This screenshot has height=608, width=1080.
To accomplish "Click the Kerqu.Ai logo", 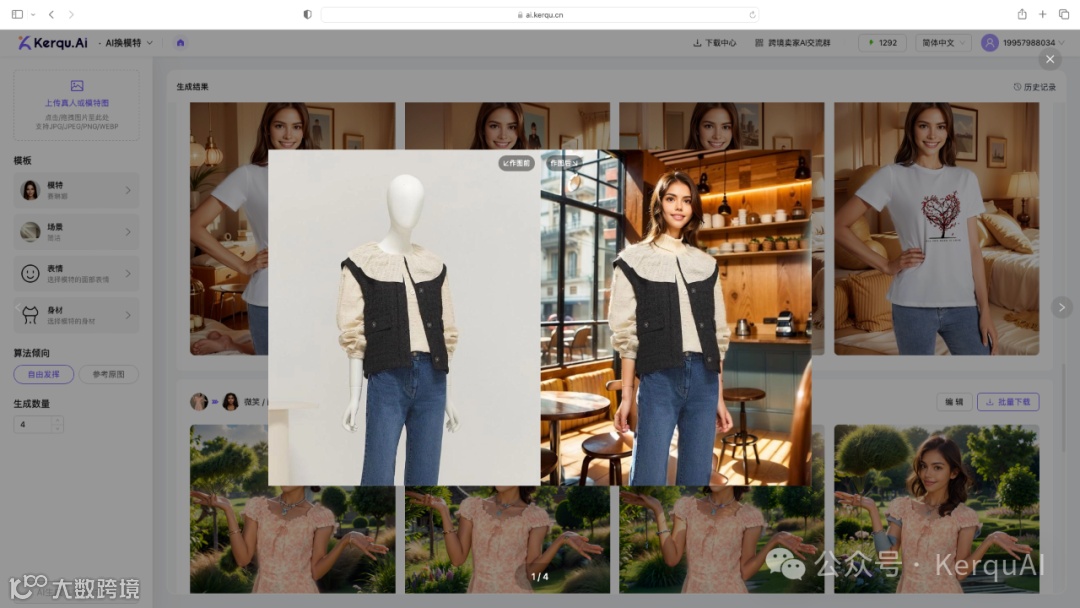I will (x=53, y=43).
